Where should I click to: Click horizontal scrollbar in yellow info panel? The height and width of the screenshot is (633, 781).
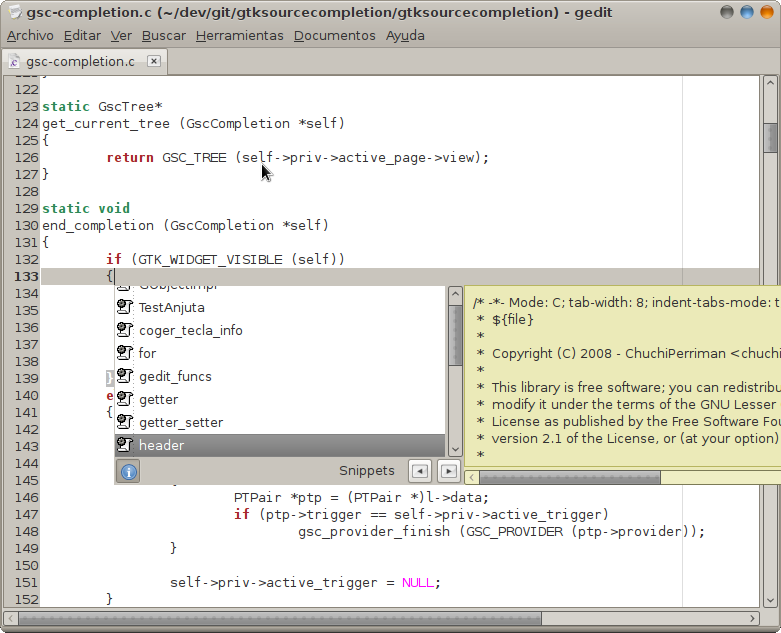pyautogui.click(x=570, y=477)
